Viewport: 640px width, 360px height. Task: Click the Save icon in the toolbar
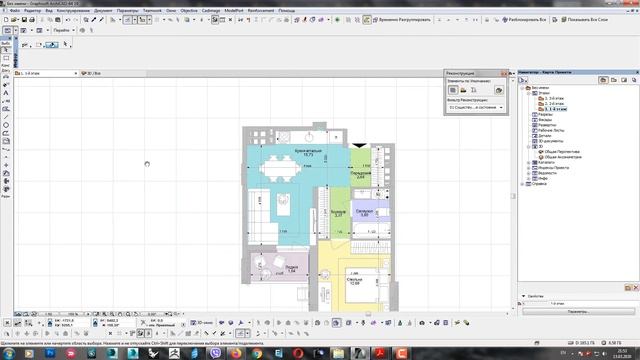[x=24, y=20]
